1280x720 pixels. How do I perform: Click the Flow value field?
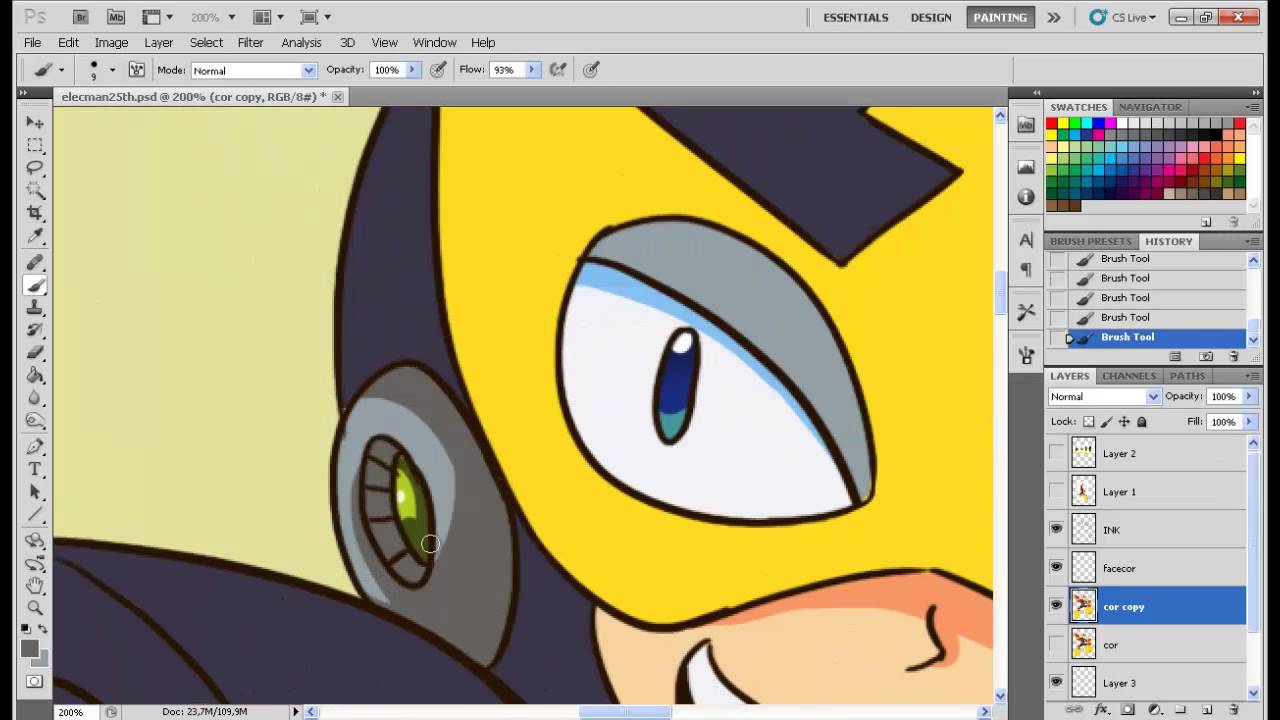(506, 70)
